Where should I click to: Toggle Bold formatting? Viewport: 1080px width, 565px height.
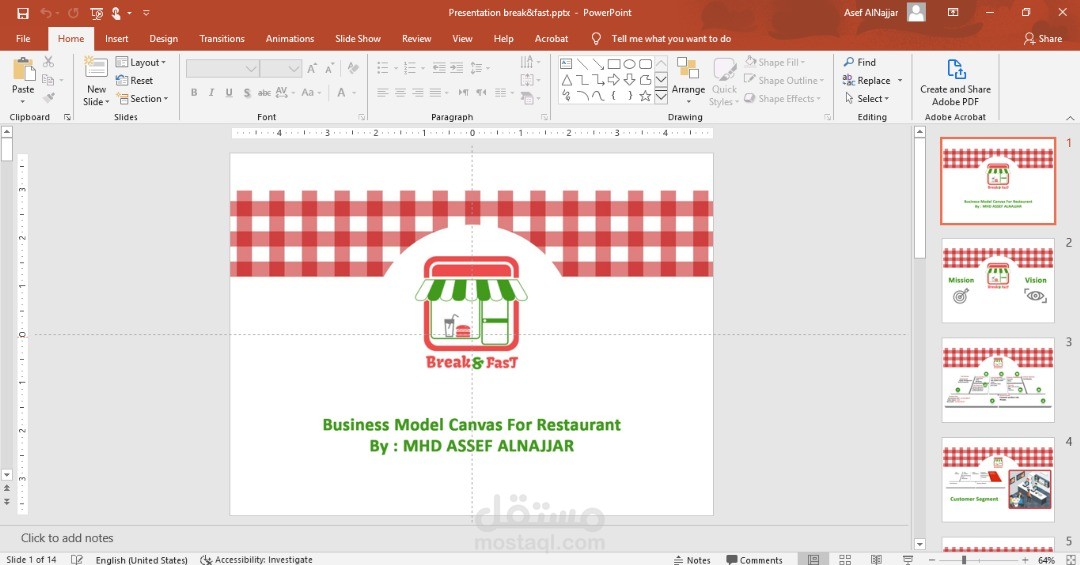pyautogui.click(x=194, y=92)
